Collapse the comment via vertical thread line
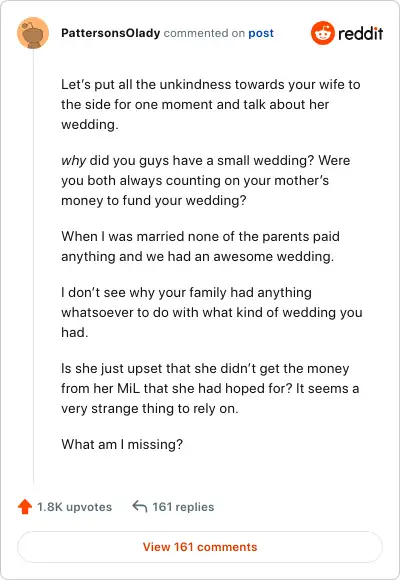The height and width of the screenshot is (580, 400). coord(33,266)
